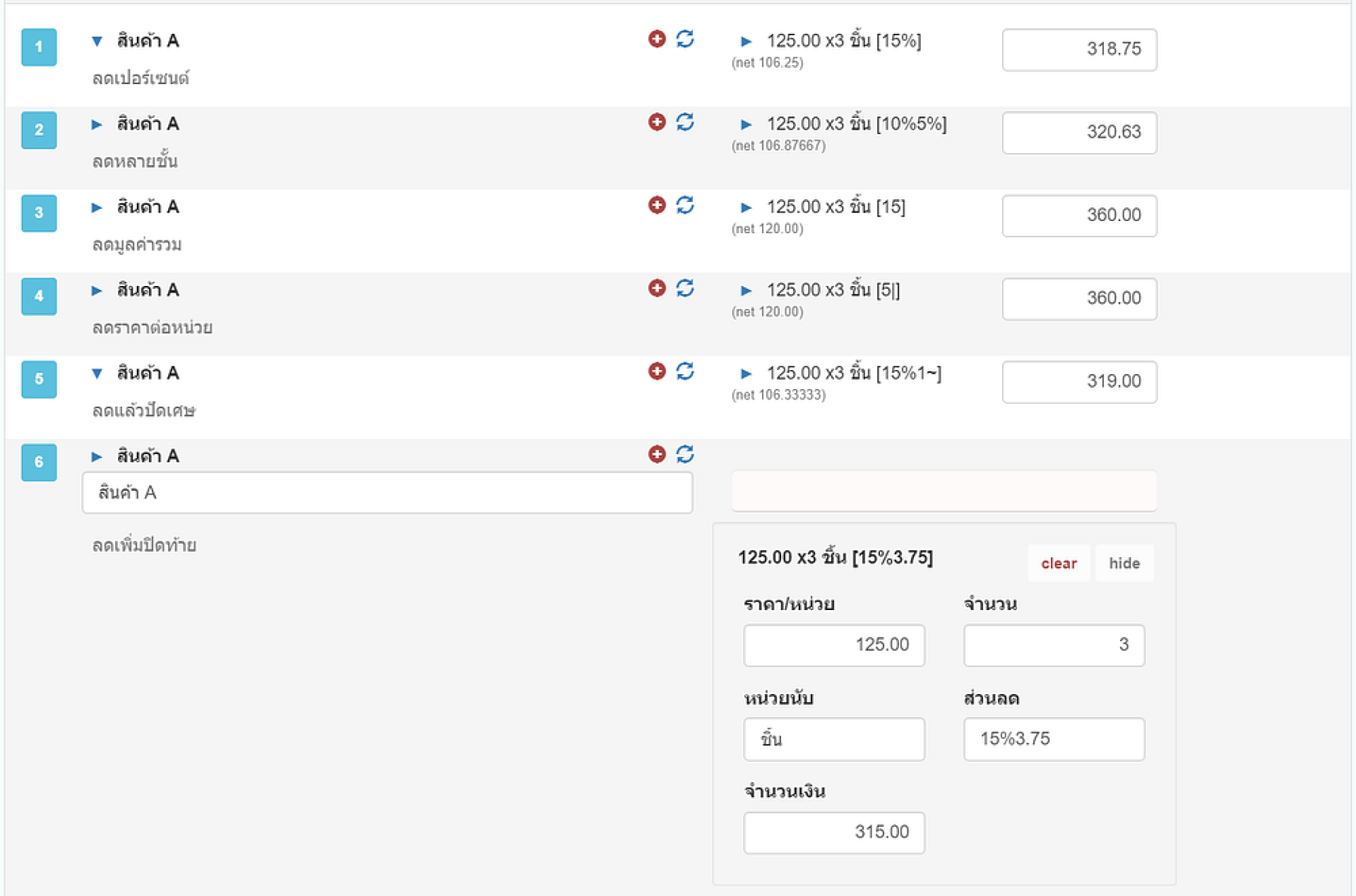Click the ราคา/หน่วย unit price field
The image size is (1356, 896).
833,645
